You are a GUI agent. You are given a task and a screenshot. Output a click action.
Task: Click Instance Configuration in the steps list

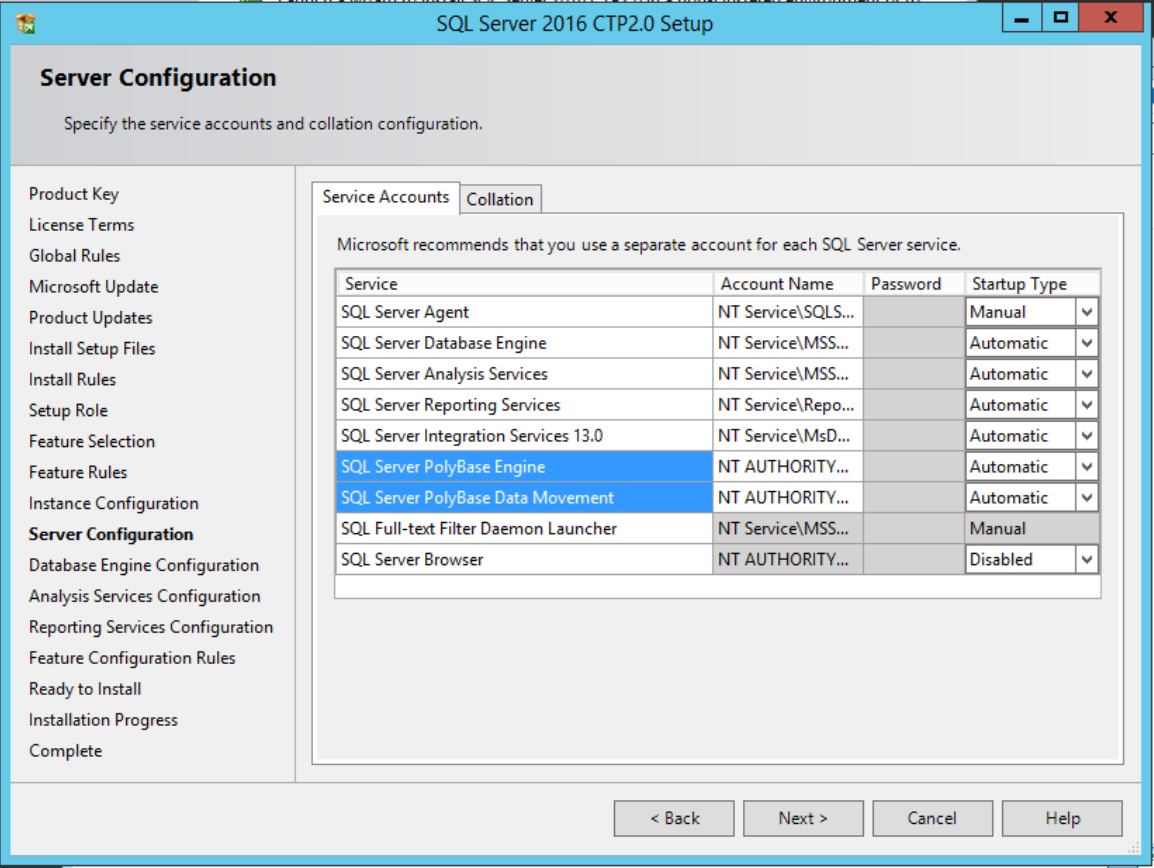point(114,503)
